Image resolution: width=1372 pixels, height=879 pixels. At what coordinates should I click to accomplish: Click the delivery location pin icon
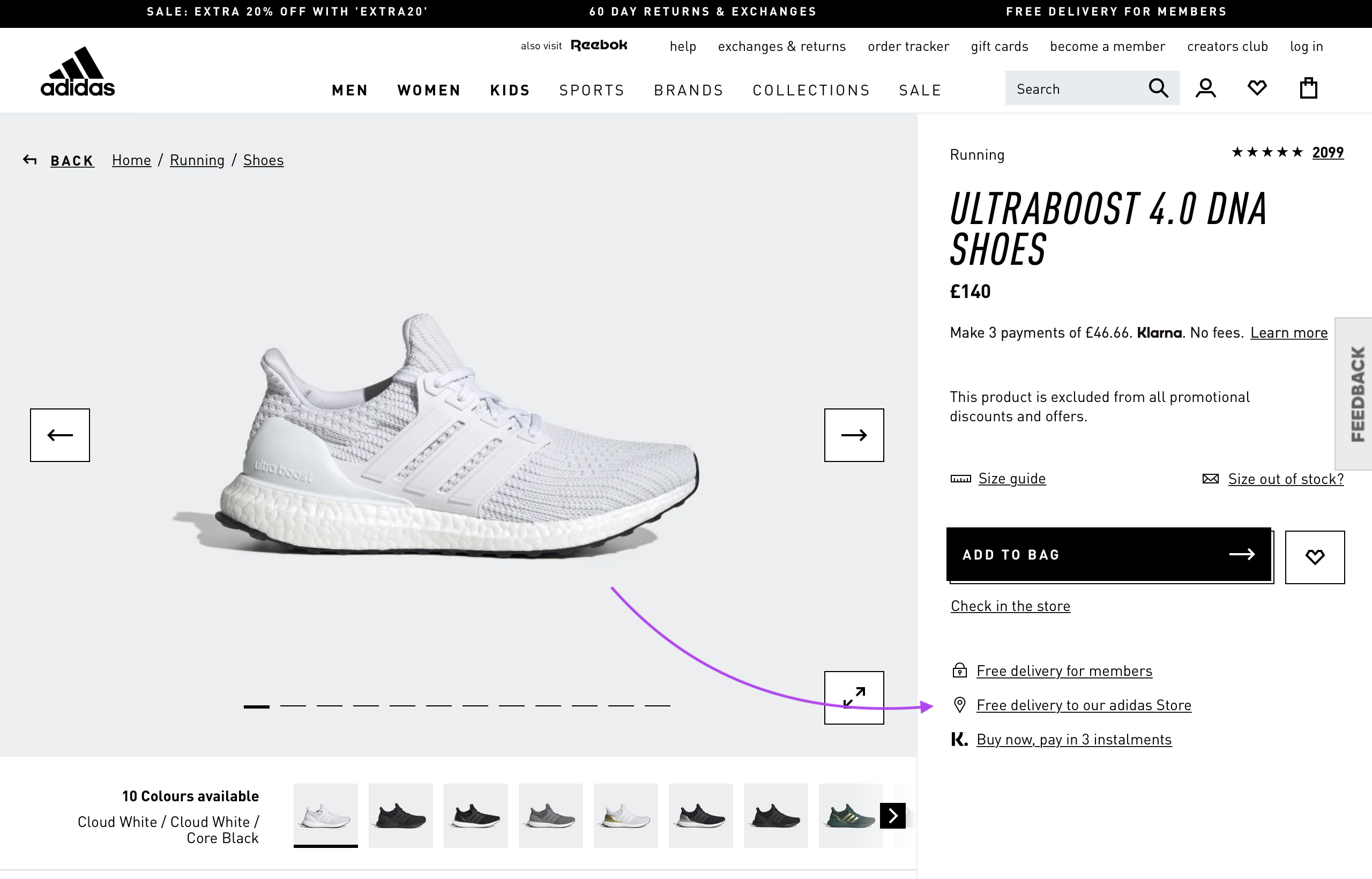click(959, 705)
